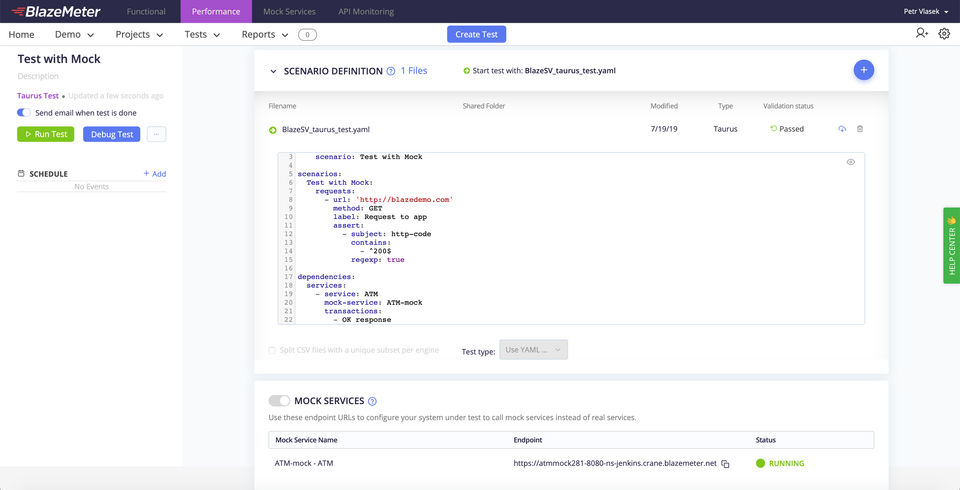The height and width of the screenshot is (490, 960).
Task: Open the Reports dropdown menu
Action: tap(264, 34)
